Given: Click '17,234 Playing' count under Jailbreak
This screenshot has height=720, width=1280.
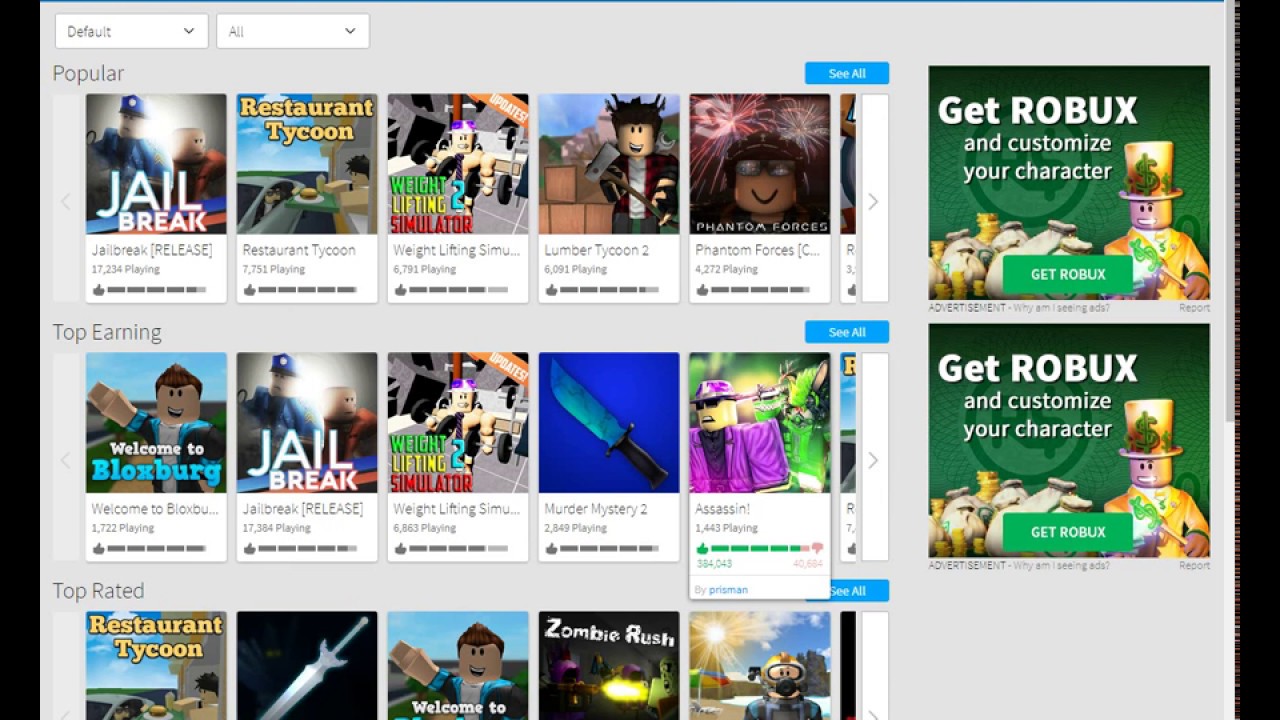Looking at the screenshot, I should click(x=128, y=269).
